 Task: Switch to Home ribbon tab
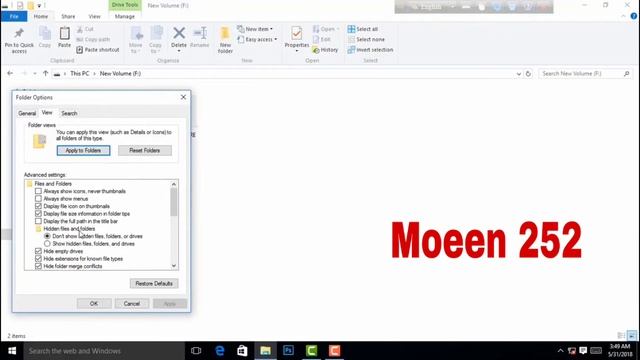click(41, 16)
